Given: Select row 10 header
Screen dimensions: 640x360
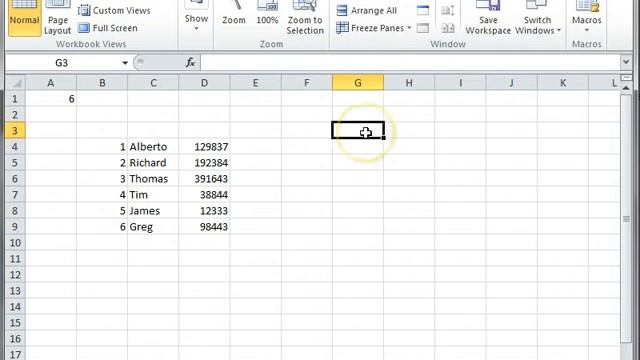Looking at the screenshot, I should tap(15, 243).
